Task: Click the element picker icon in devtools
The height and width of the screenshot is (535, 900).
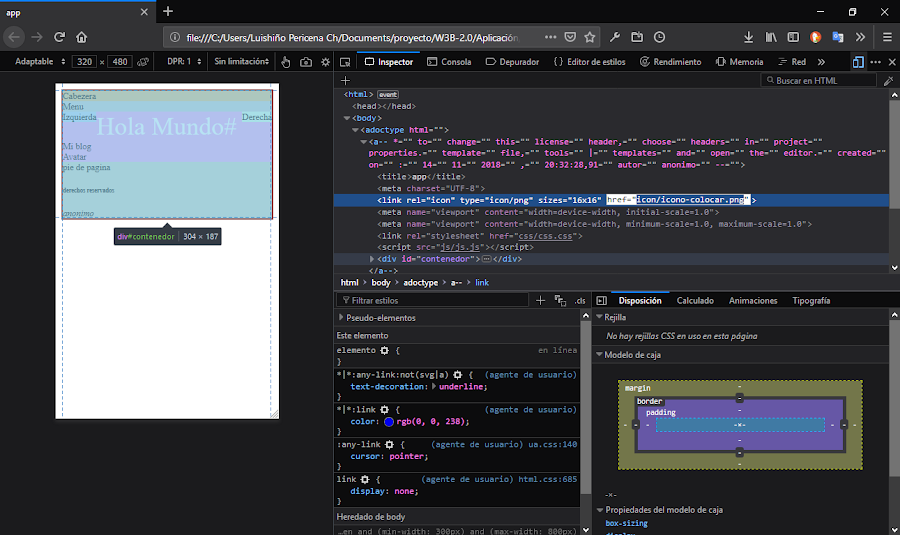Action: (345, 62)
